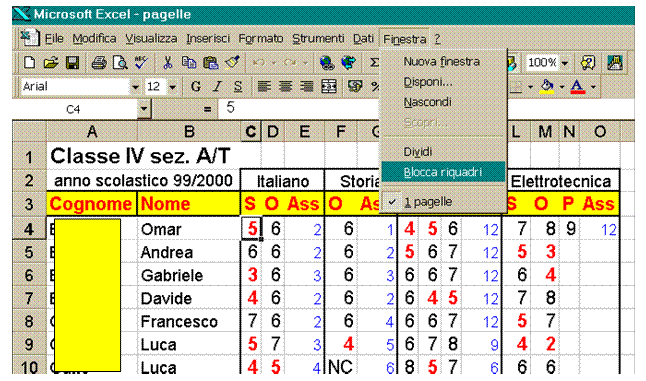Choose Disponi... menu entry
The height and width of the screenshot is (381, 646).
pos(443,82)
